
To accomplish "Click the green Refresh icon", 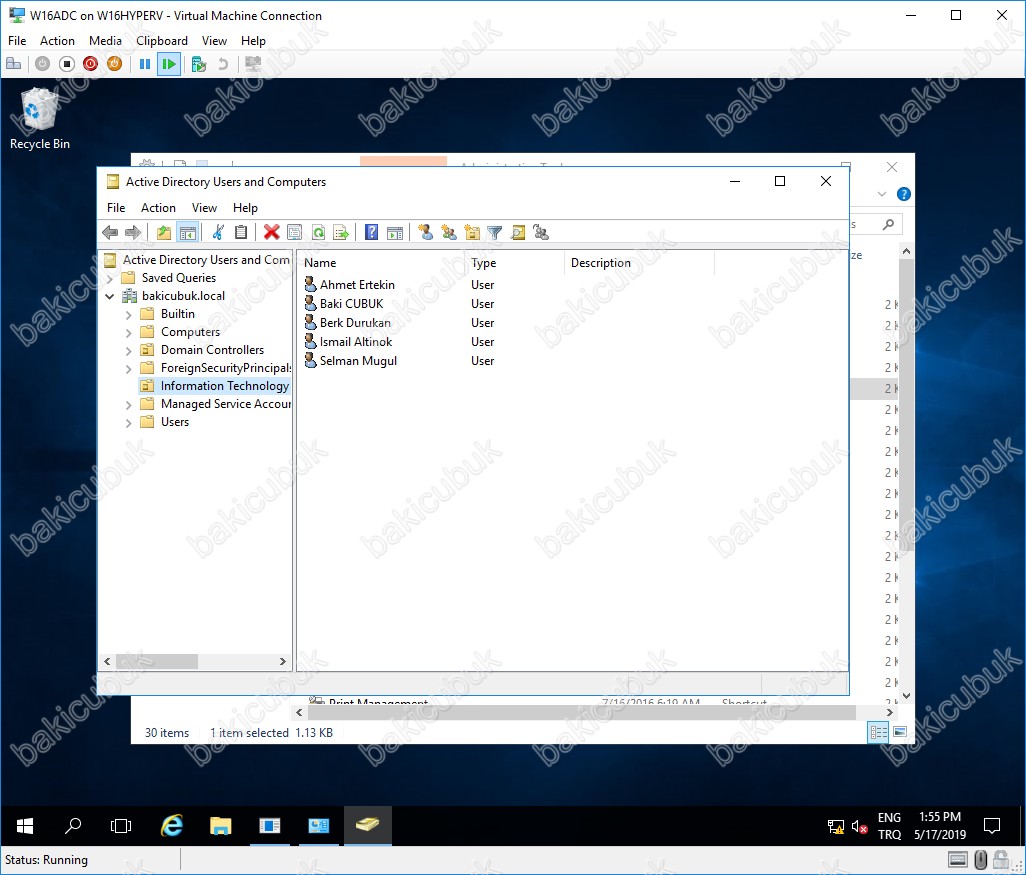I will (x=318, y=232).
